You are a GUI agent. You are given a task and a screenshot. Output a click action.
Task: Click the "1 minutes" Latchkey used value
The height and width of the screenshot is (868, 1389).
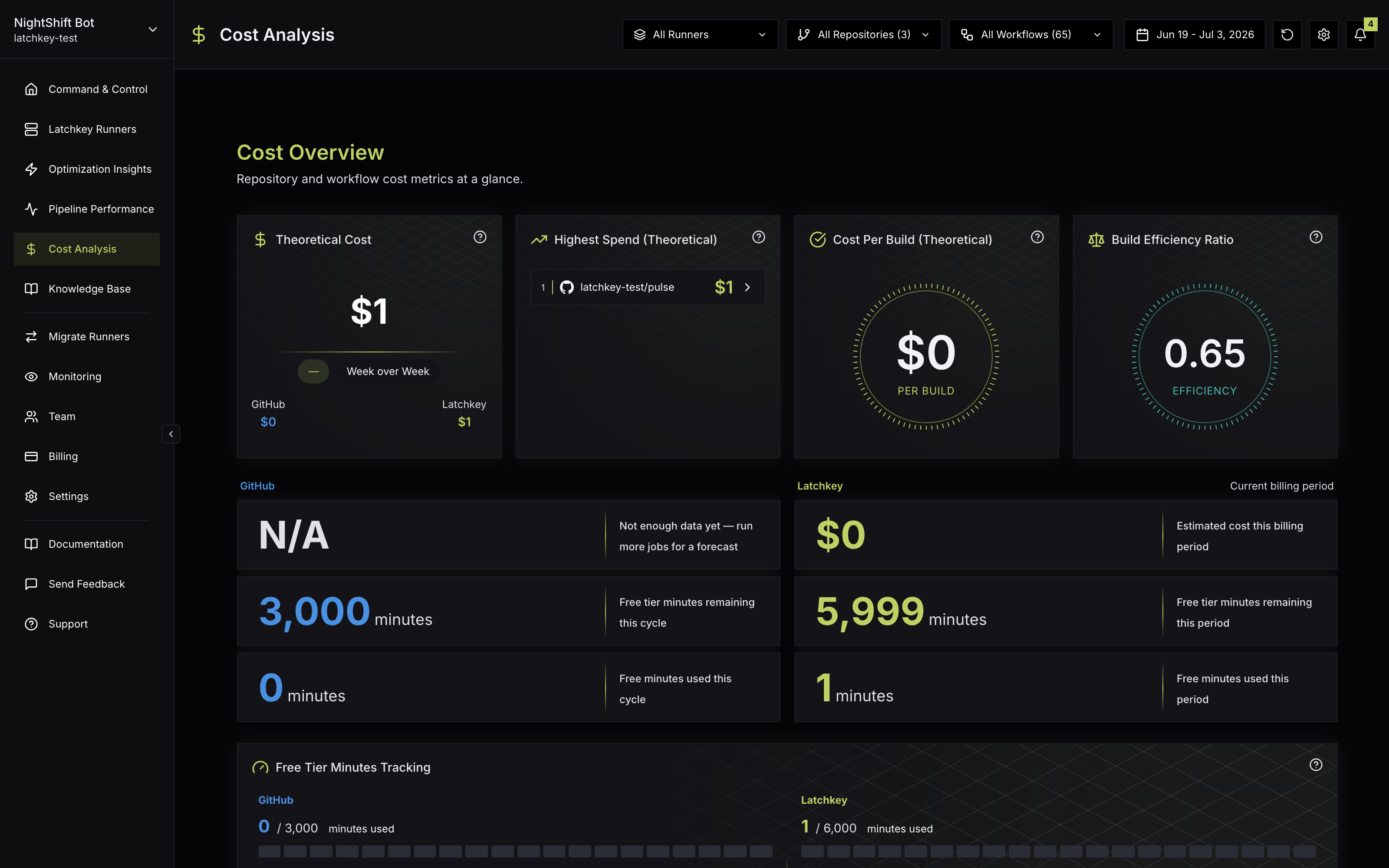coord(855,688)
